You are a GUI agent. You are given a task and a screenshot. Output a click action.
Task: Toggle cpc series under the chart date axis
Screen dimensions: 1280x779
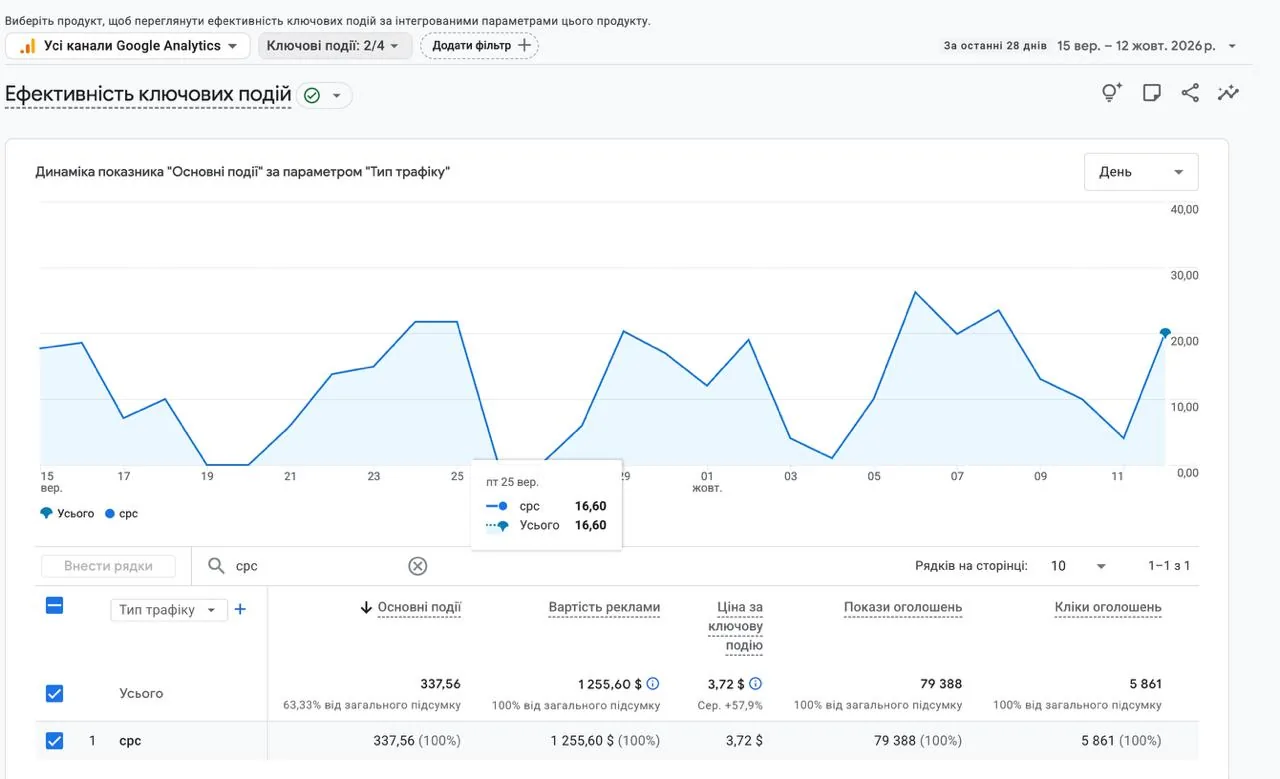122,513
